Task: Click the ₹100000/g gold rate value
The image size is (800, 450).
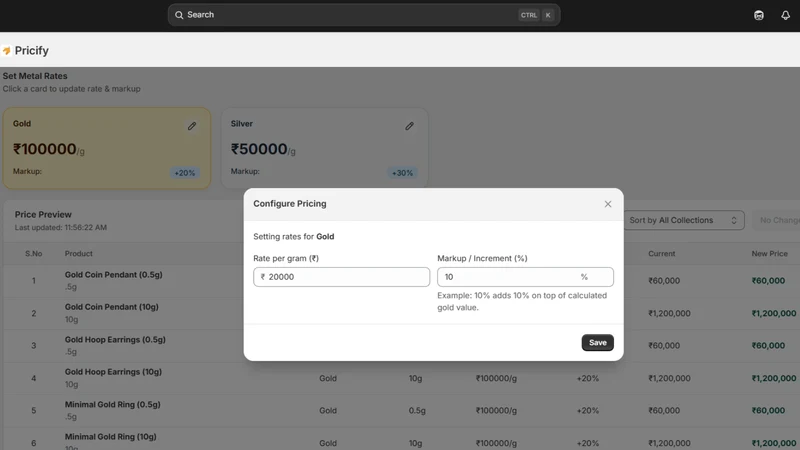Action: coord(49,149)
